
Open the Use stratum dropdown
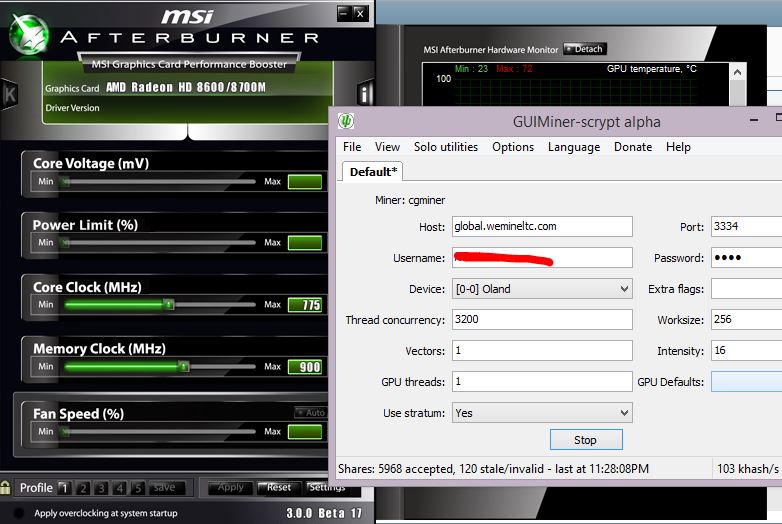pos(542,413)
